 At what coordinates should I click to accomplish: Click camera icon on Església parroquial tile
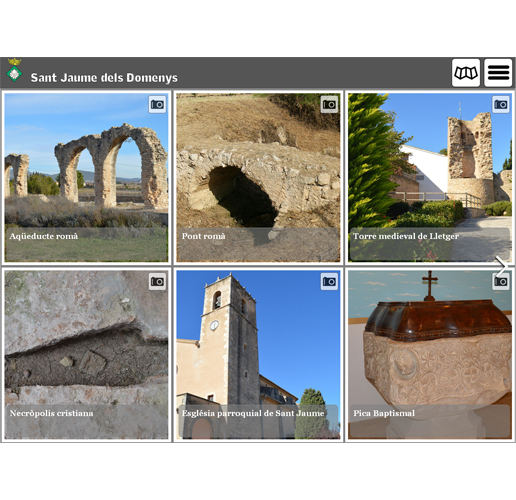[x=329, y=282]
